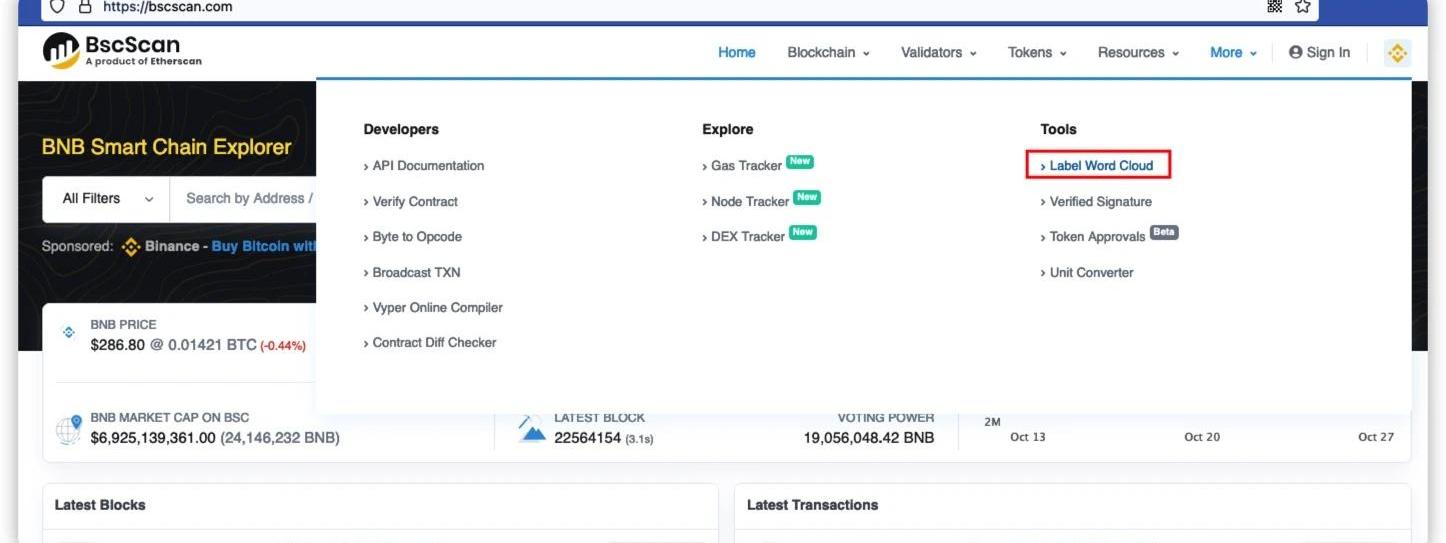Open the Blockchain dropdown menu
The image size is (1446, 543).
point(828,53)
